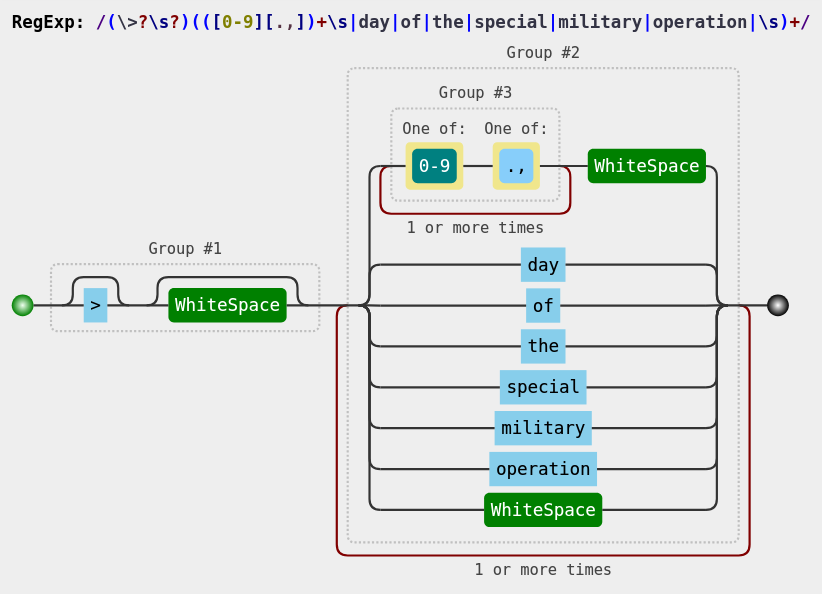Click the WhiteSpace node inside Group #1
The width and height of the screenshot is (822, 594).
click(227, 305)
